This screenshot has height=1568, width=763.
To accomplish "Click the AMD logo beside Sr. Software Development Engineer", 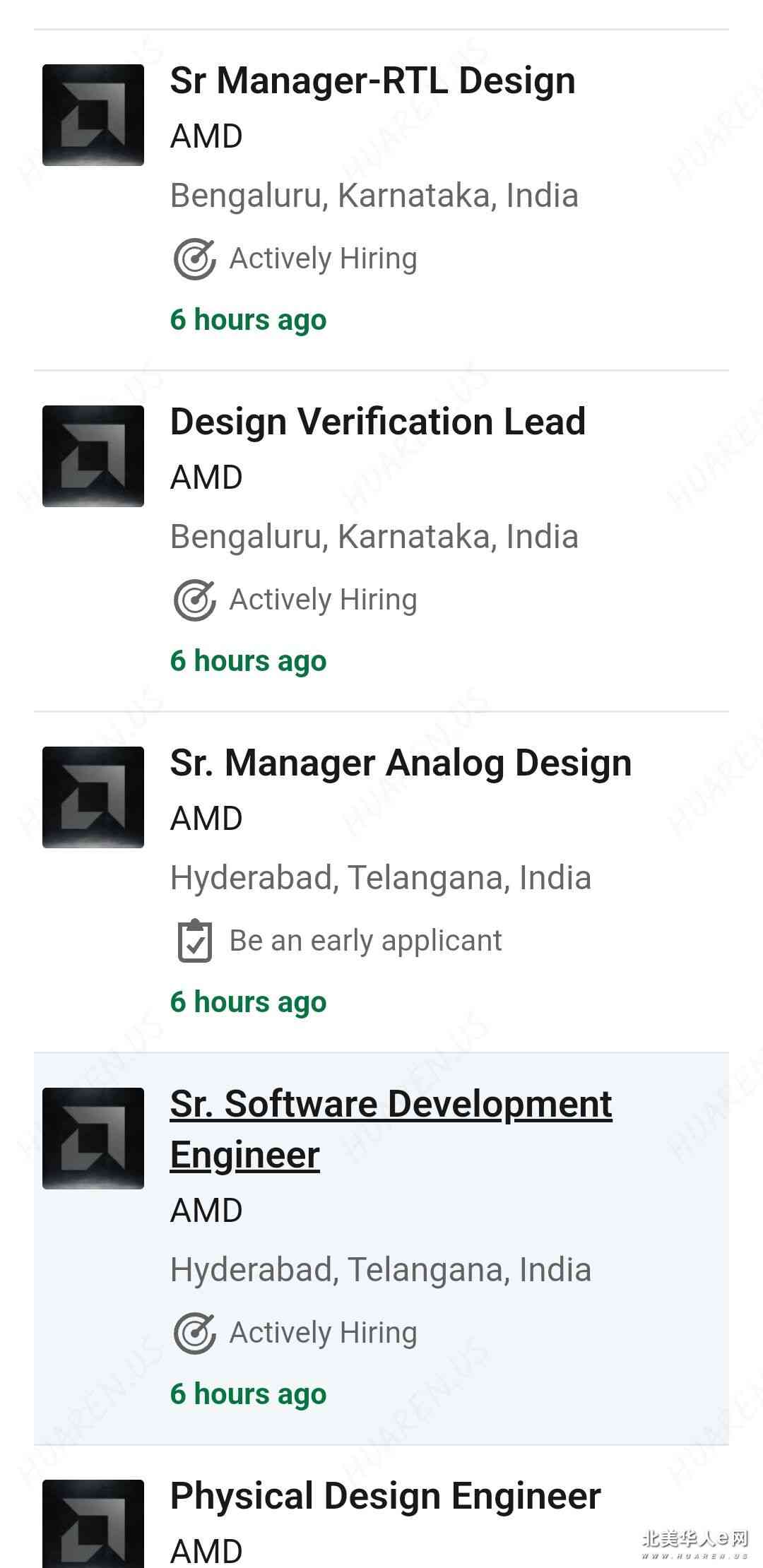I will click(93, 1139).
